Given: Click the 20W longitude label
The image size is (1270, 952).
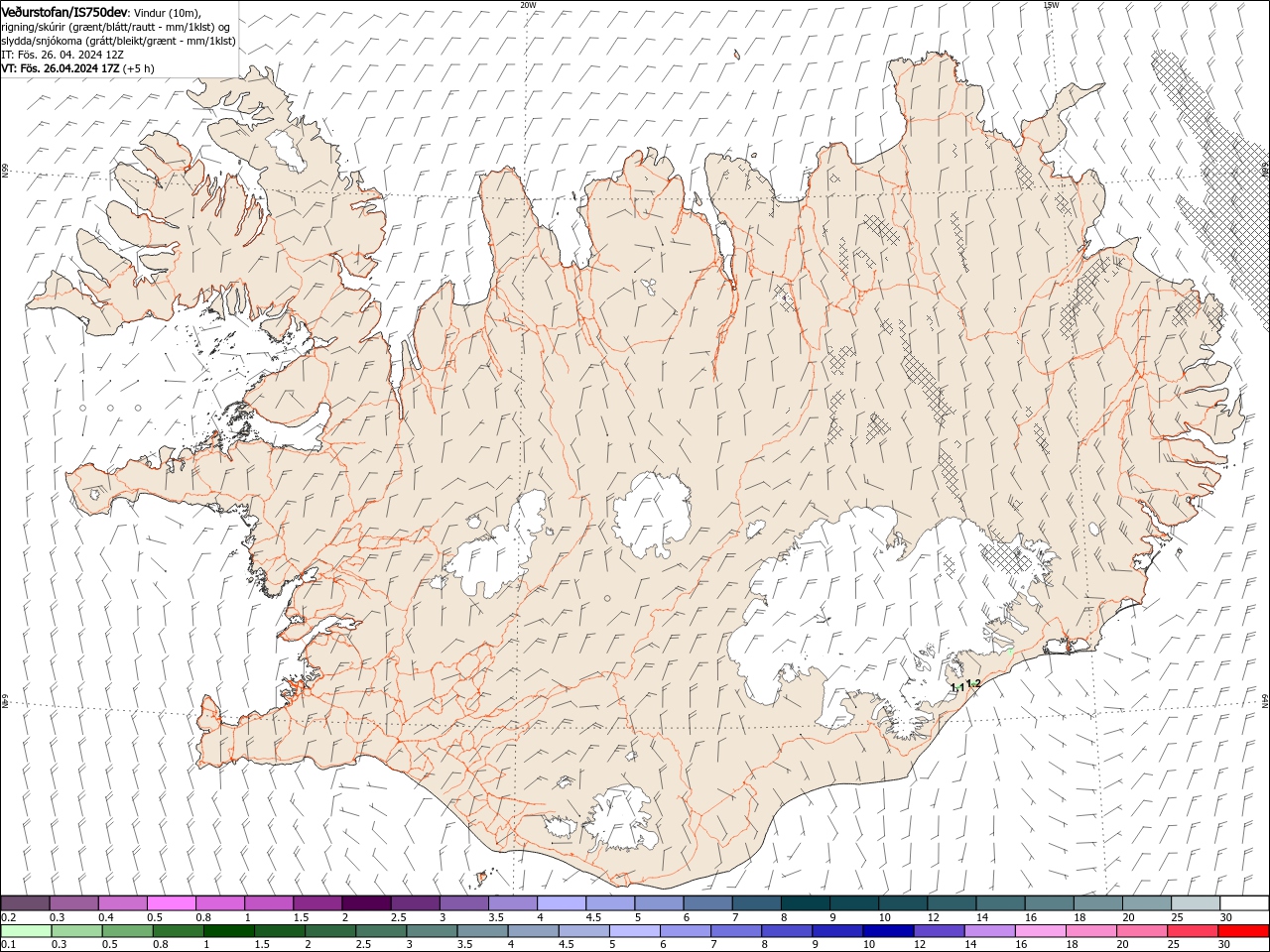Looking at the screenshot, I should pos(528,5).
